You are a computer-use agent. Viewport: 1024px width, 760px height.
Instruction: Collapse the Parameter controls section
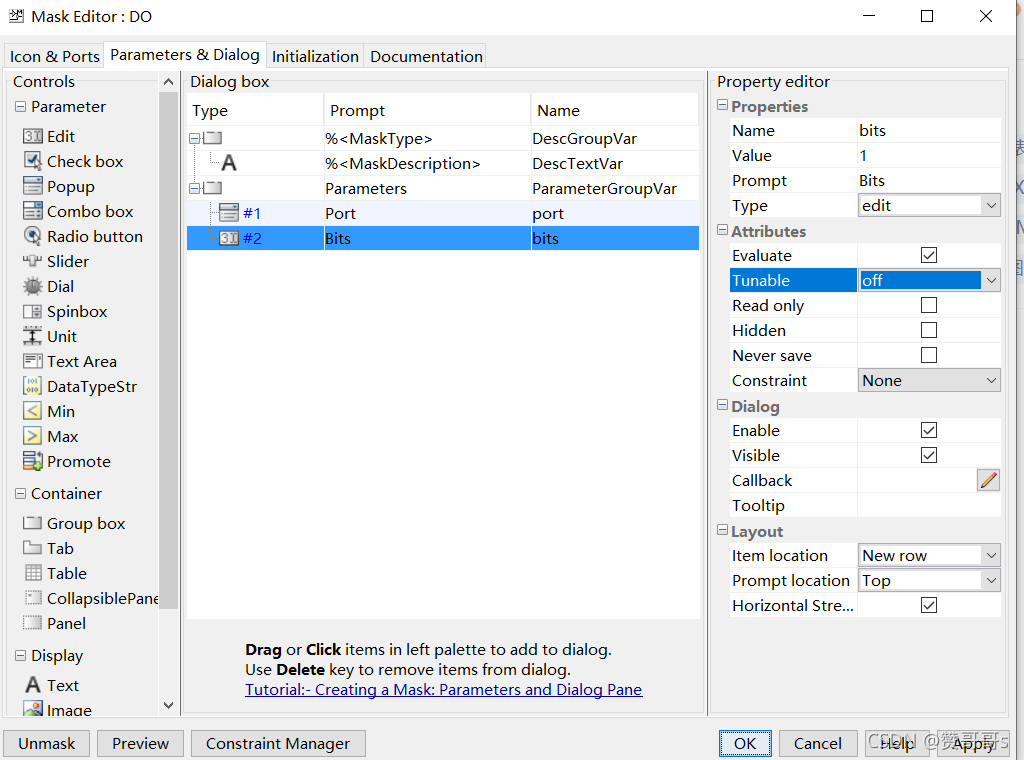(x=20, y=106)
